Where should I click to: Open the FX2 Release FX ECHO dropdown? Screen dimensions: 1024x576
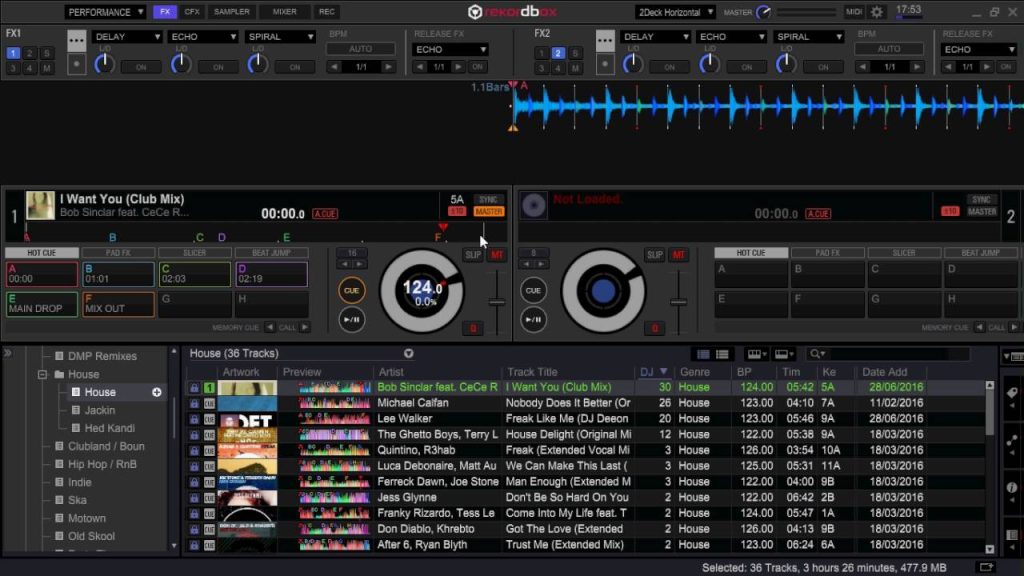click(979, 49)
